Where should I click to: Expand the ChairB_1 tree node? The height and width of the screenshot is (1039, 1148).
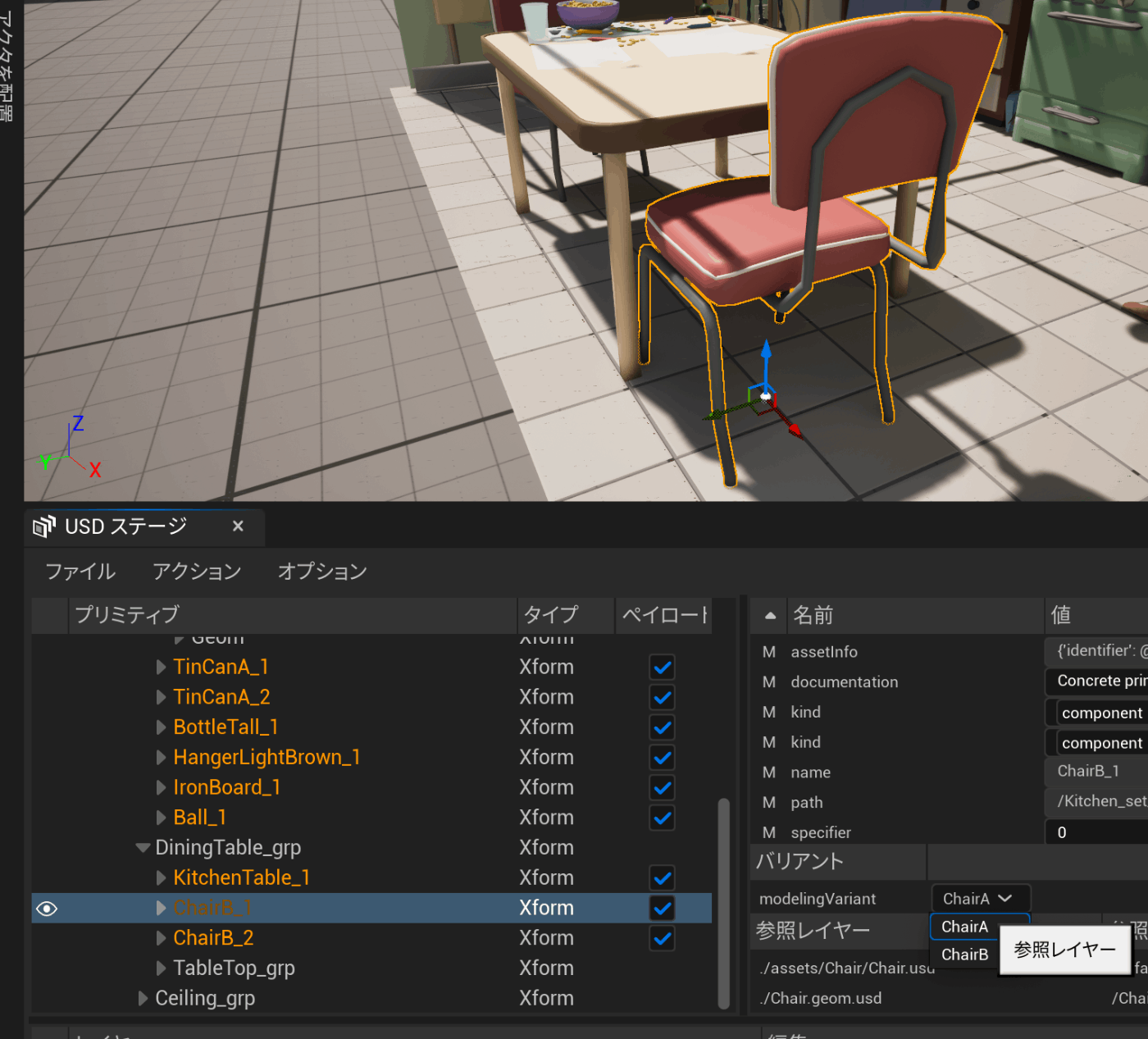point(162,908)
